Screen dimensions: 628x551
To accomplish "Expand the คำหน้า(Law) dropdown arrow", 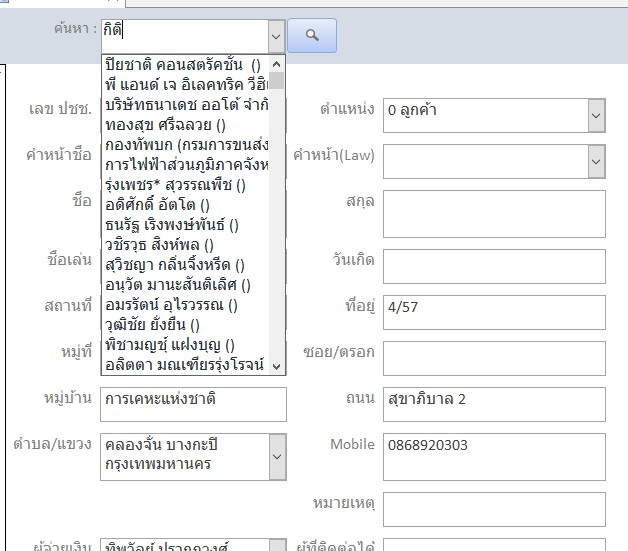I will (x=596, y=161).
